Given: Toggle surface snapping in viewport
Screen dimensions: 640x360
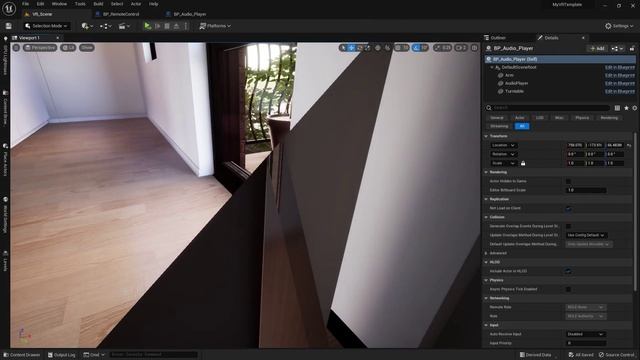Looking at the screenshot, I should click(x=387, y=48).
